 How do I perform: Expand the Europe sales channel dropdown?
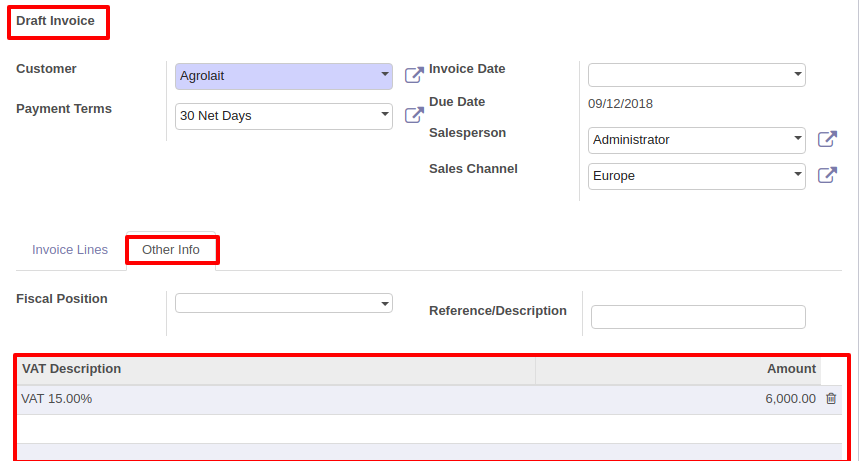[x=697, y=177]
